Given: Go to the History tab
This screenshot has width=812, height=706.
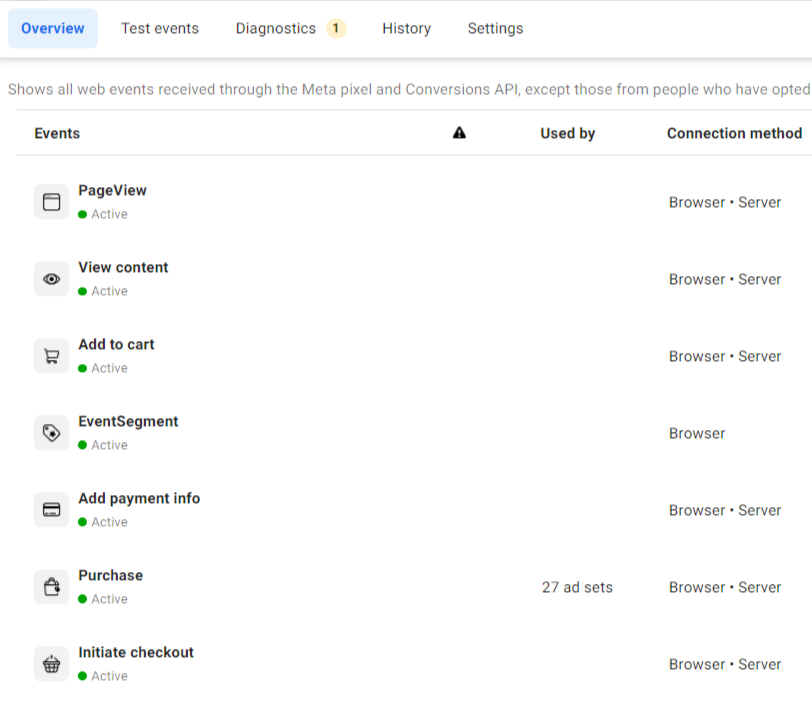Looking at the screenshot, I should [406, 28].
